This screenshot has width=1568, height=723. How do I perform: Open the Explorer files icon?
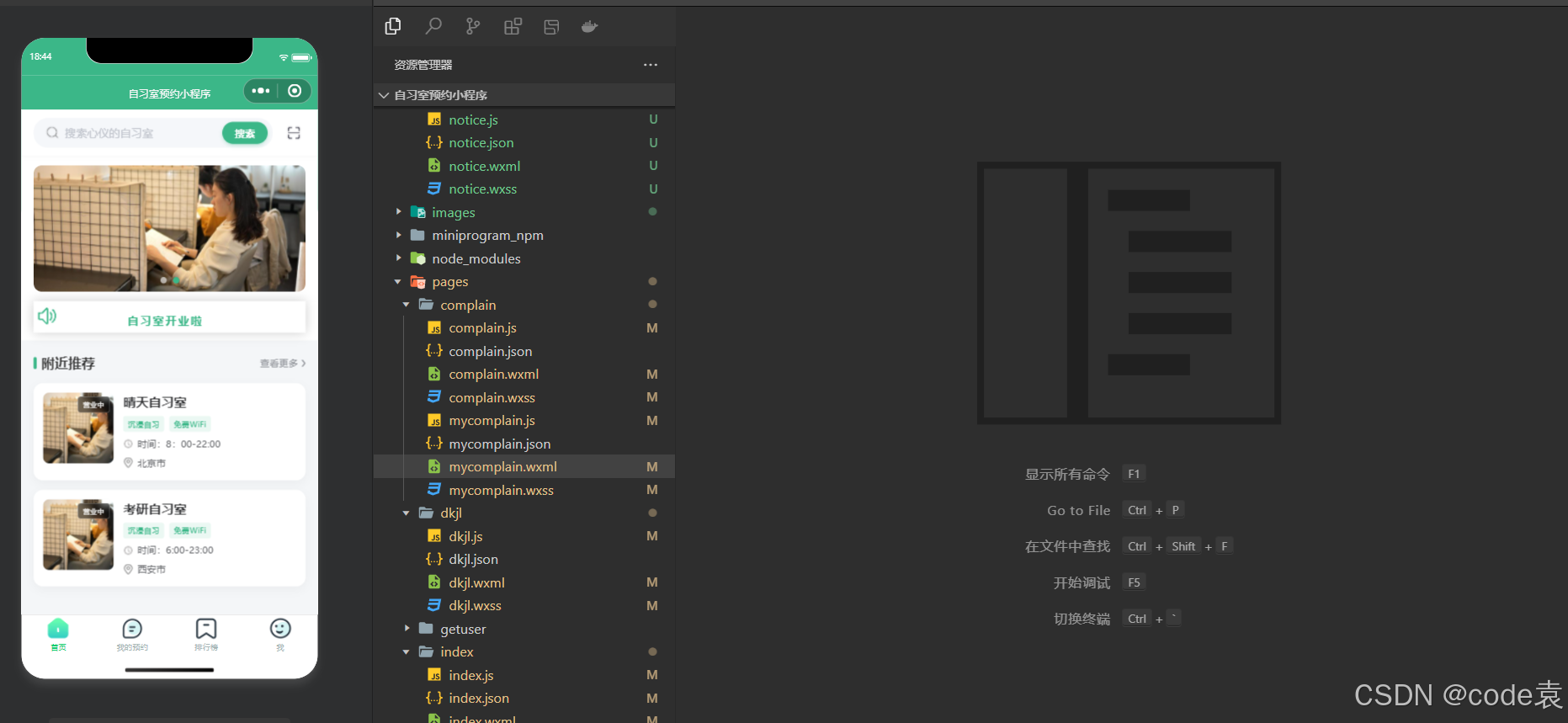[x=393, y=27]
